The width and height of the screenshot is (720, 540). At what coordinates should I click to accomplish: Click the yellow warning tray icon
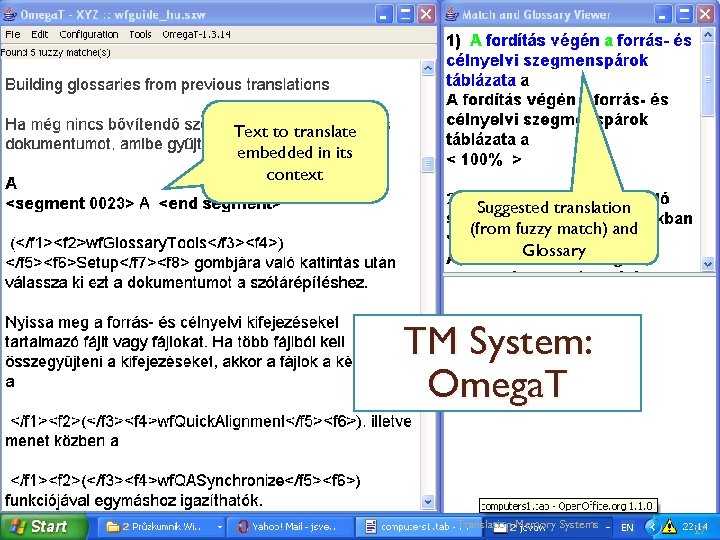669,526
